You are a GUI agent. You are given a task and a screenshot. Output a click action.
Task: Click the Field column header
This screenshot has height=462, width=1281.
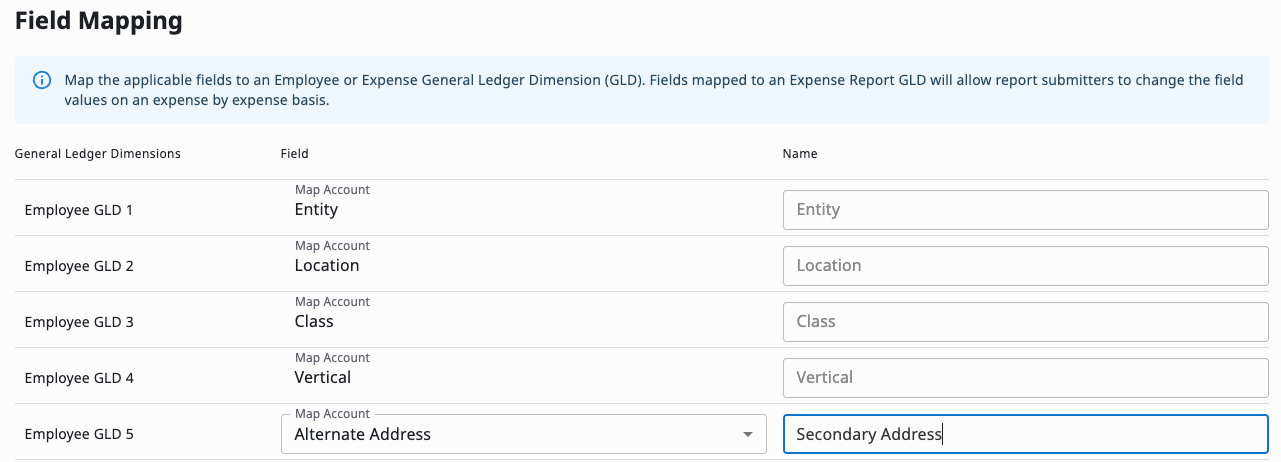pos(295,154)
